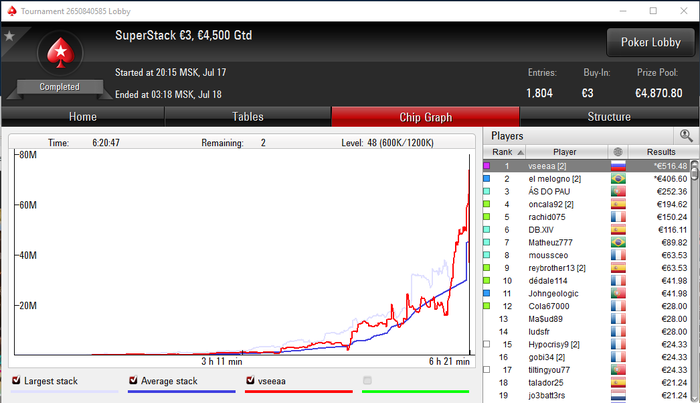The width and height of the screenshot is (700, 403).
Task: Check the box next to tiltingyou77 row
Action: (x=487, y=370)
